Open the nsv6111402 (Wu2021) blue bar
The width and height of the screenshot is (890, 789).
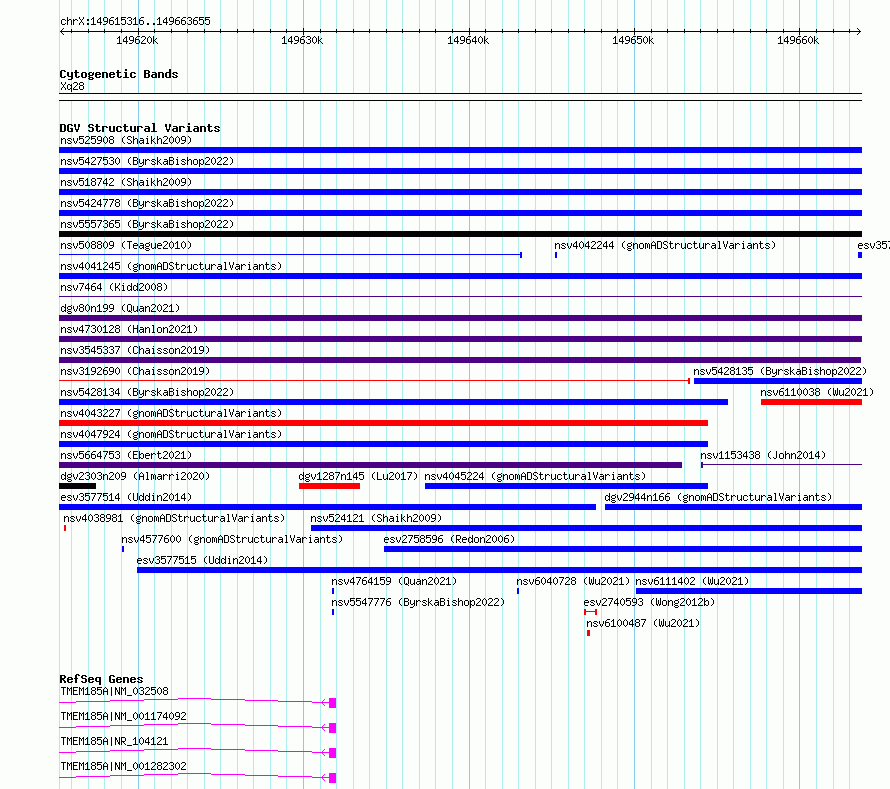749,591
